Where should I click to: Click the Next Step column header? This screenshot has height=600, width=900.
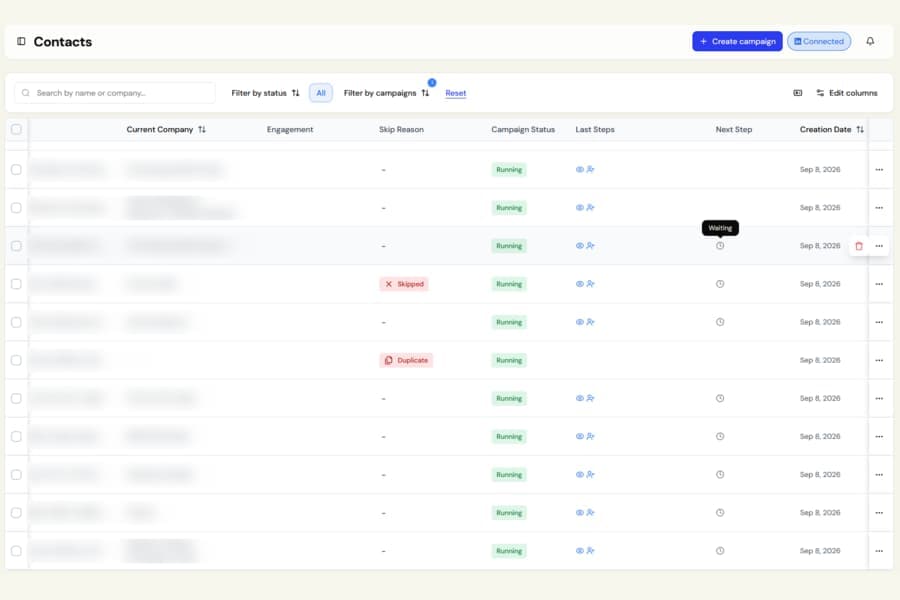[x=734, y=130]
